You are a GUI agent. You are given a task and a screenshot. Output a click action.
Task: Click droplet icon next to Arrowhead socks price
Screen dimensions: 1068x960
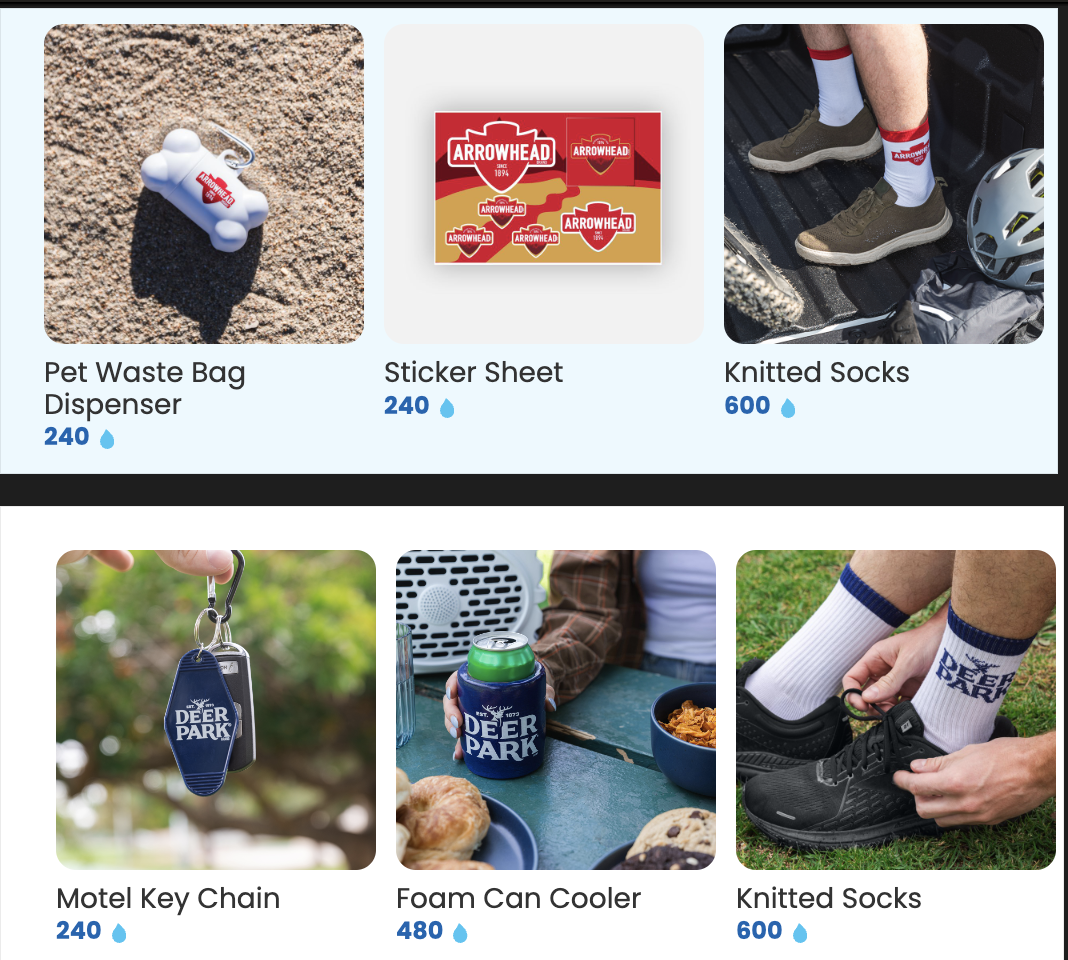point(787,407)
